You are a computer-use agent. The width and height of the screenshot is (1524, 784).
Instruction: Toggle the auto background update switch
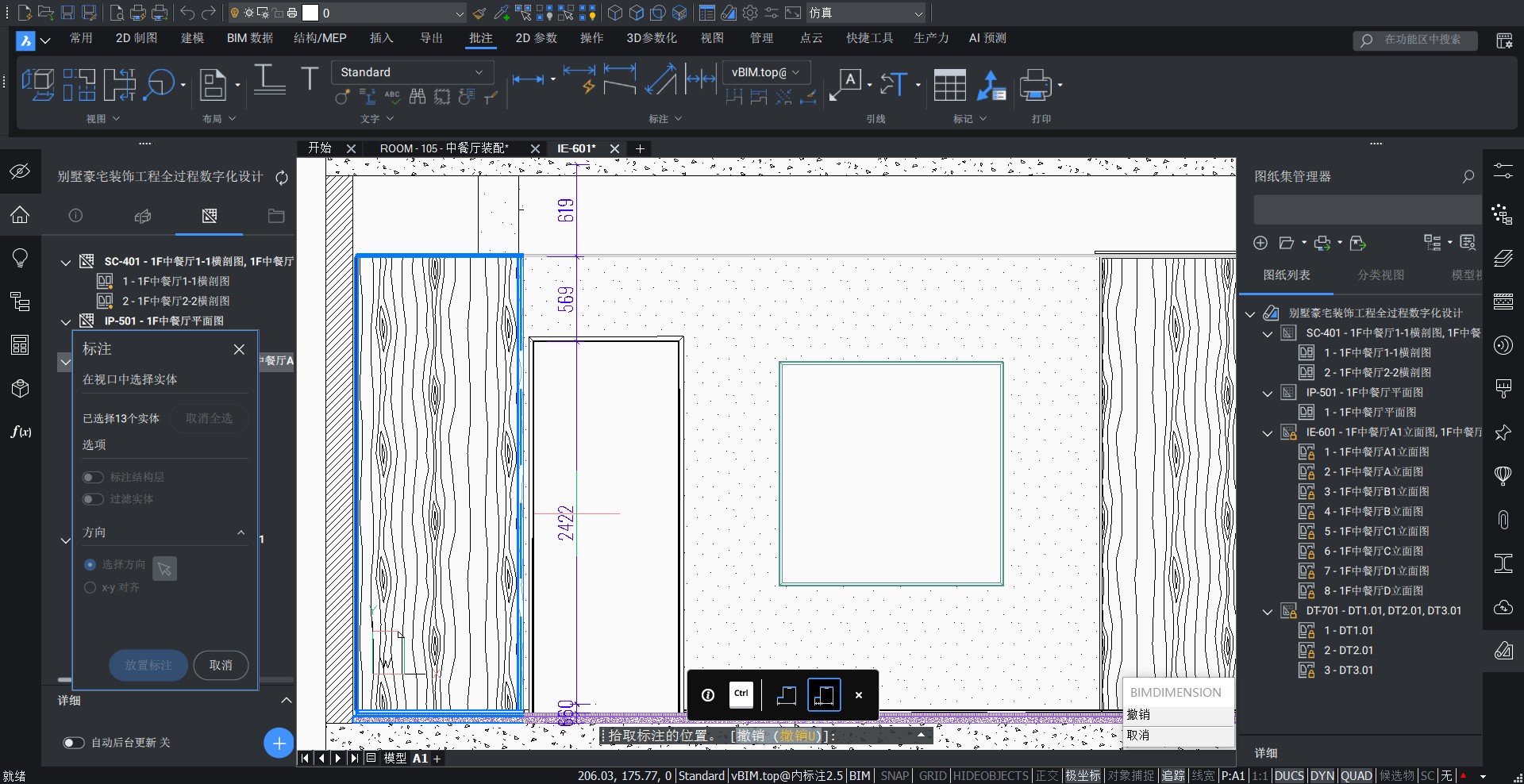pos(74,743)
